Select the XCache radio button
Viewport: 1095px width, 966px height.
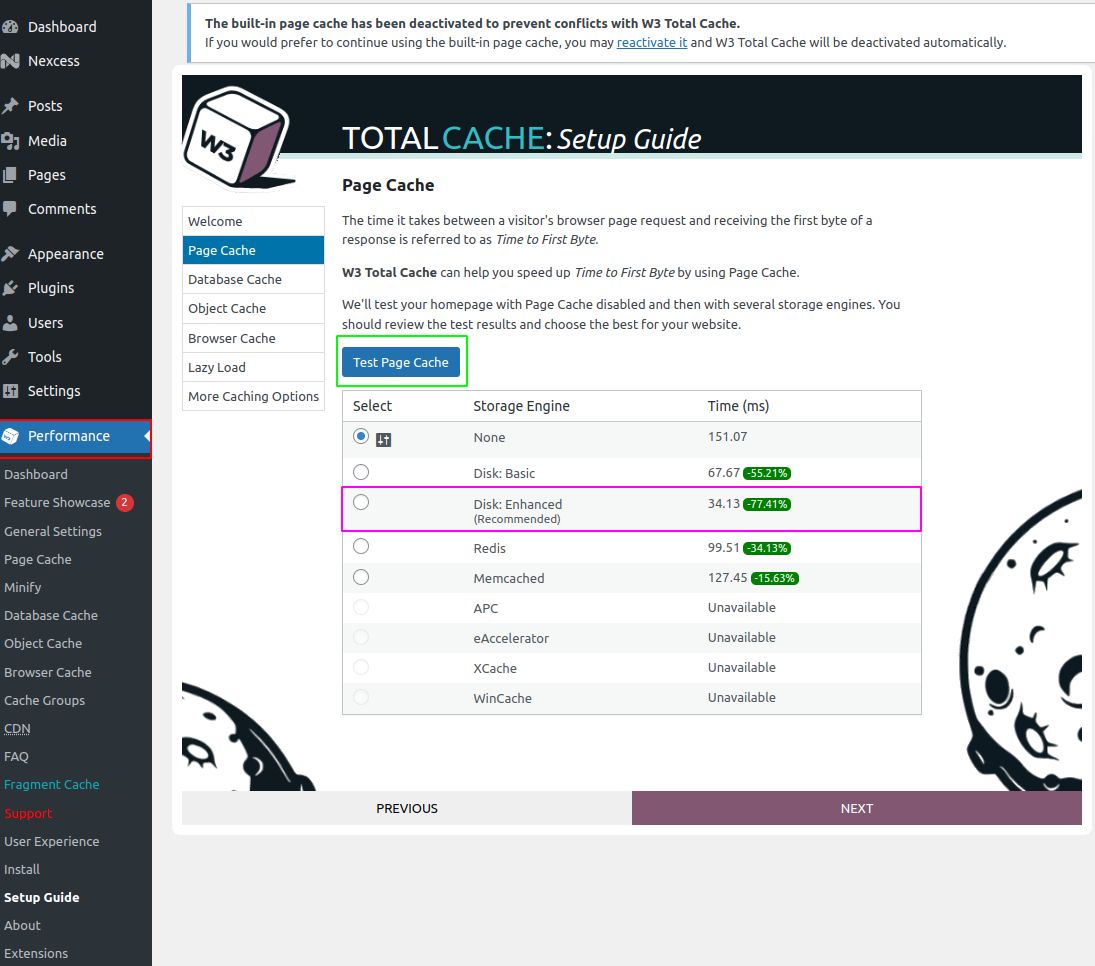(360, 667)
